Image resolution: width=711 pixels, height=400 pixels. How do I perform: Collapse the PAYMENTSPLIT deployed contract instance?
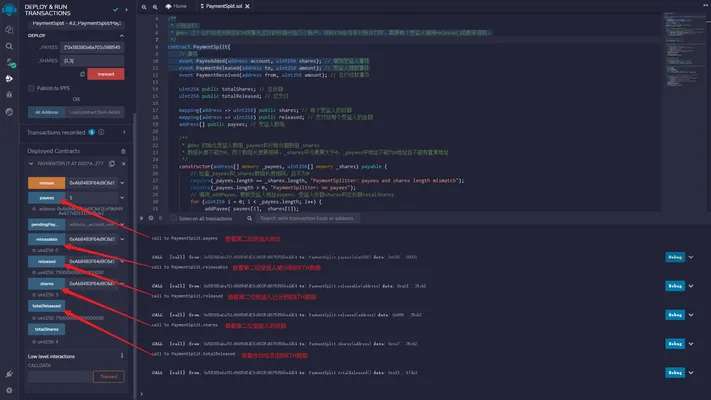pyautogui.click(x=31, y=164)
